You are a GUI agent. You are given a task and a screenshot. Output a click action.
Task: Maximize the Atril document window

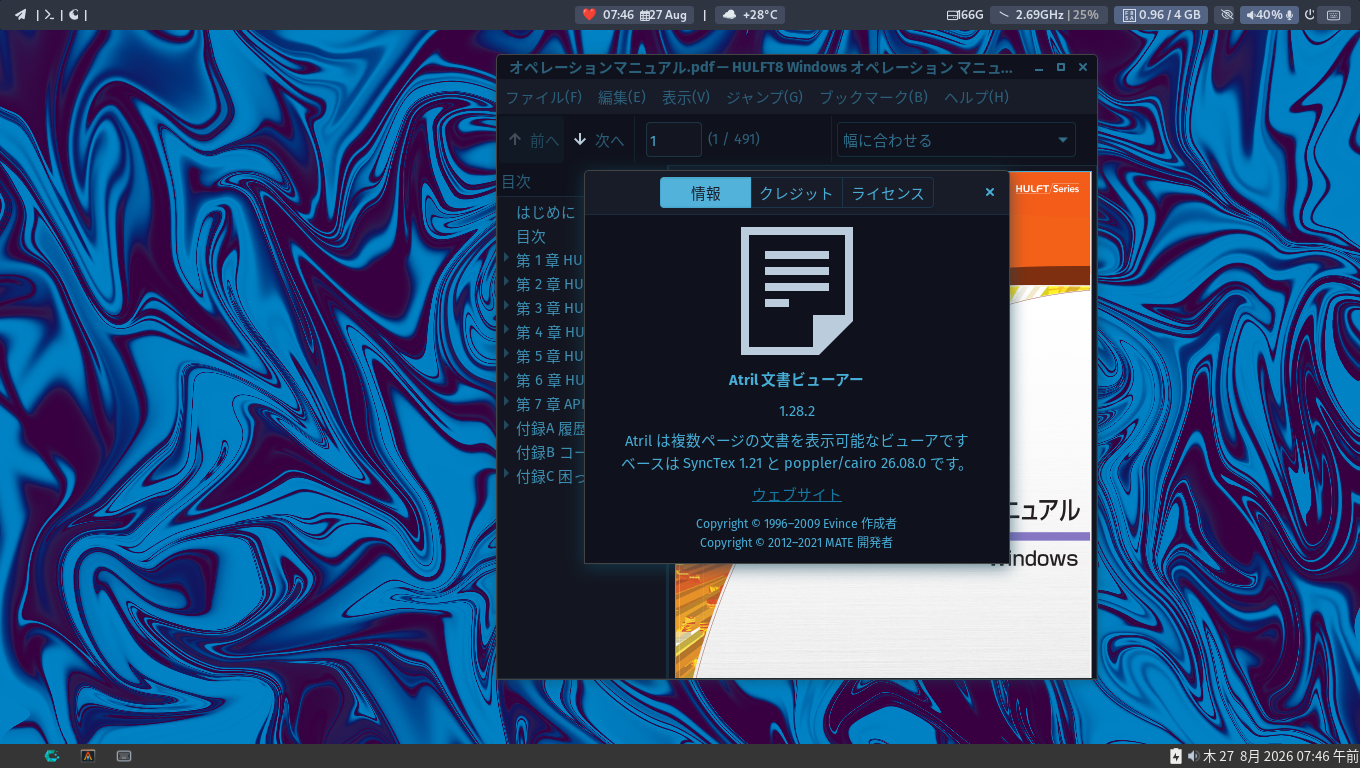pos(1061,67)
